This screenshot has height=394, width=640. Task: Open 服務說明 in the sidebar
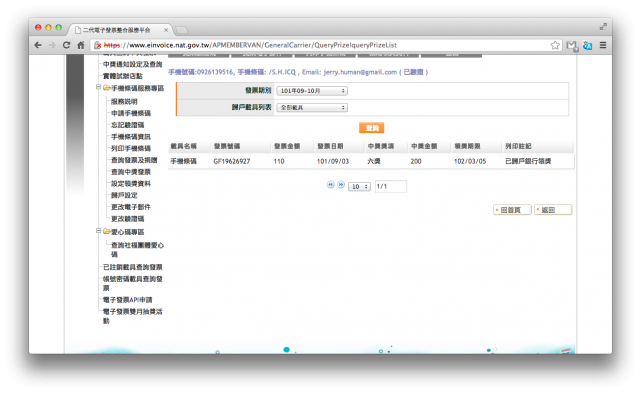tap(124, 101)
